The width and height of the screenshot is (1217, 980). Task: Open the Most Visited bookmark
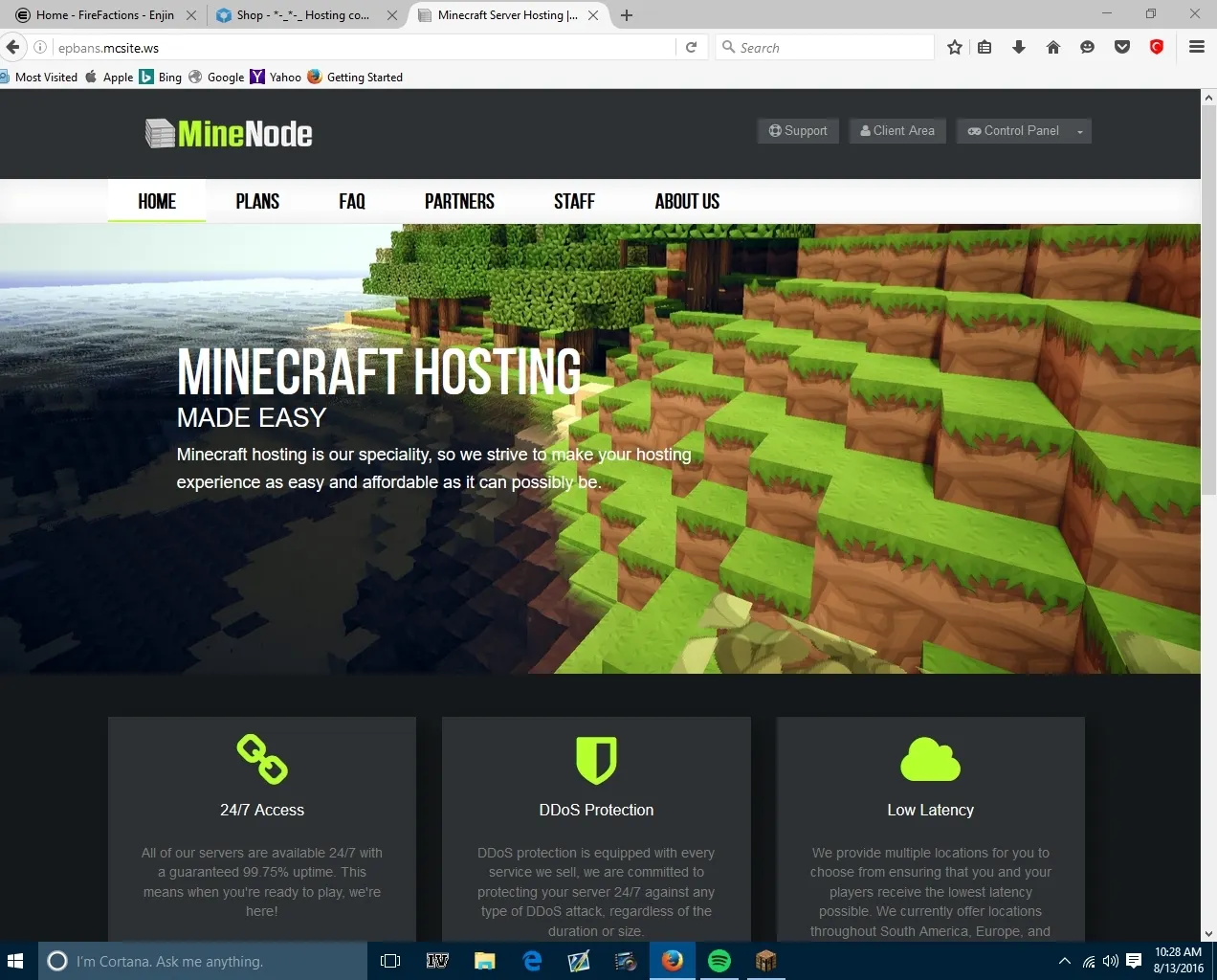click(x=39, y=77)
